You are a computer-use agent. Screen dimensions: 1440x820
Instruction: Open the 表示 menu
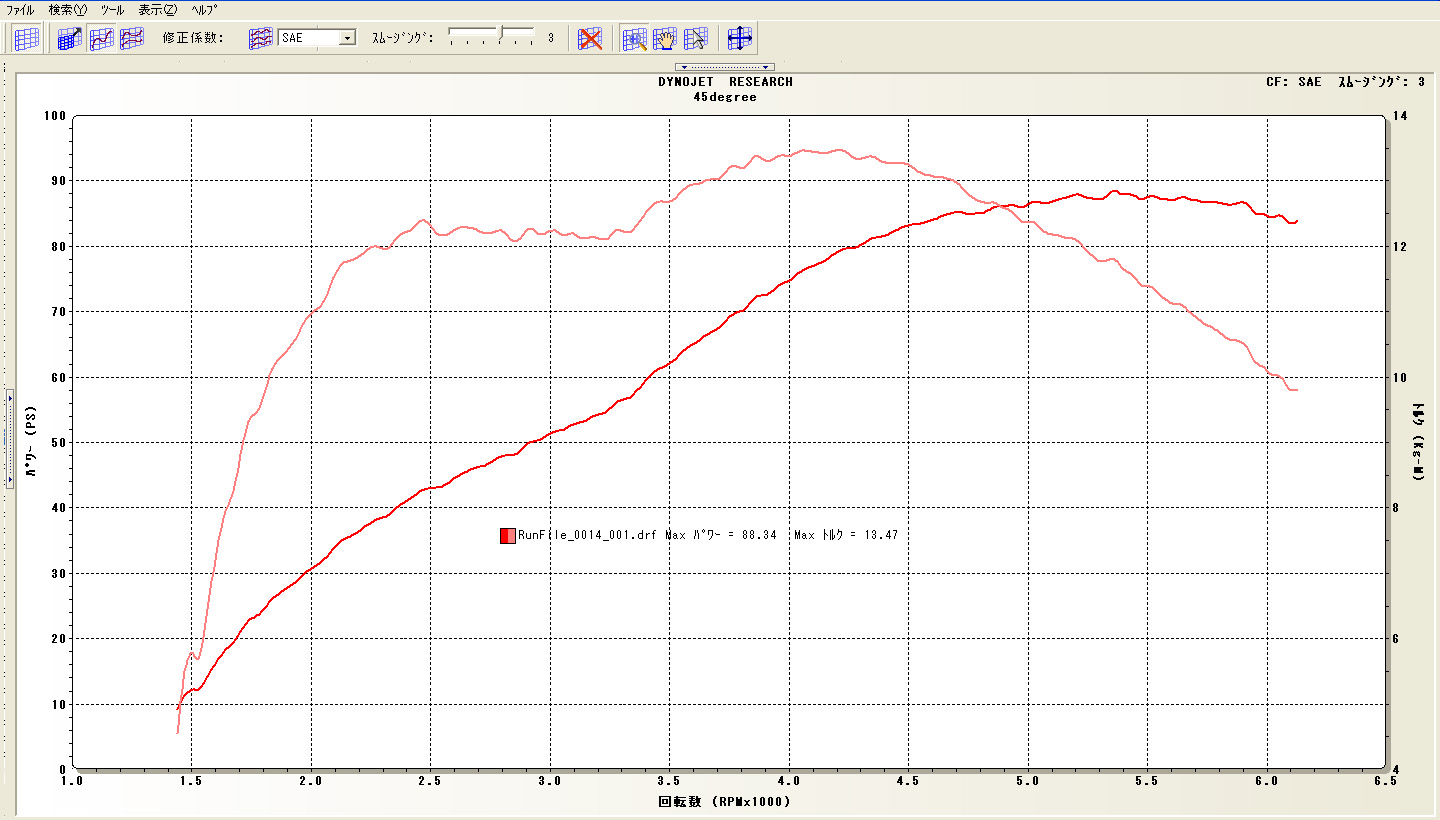[x=157, y=9]
